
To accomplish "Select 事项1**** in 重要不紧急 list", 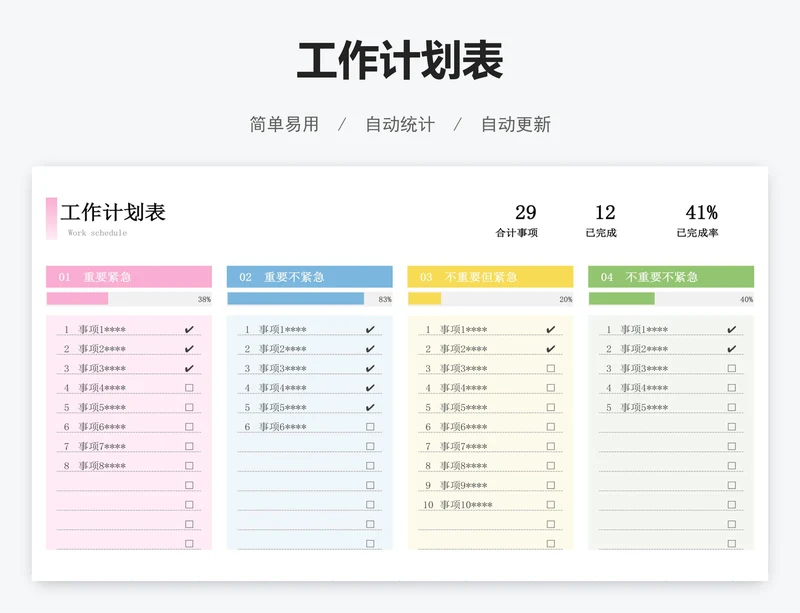I will [283, 330].
